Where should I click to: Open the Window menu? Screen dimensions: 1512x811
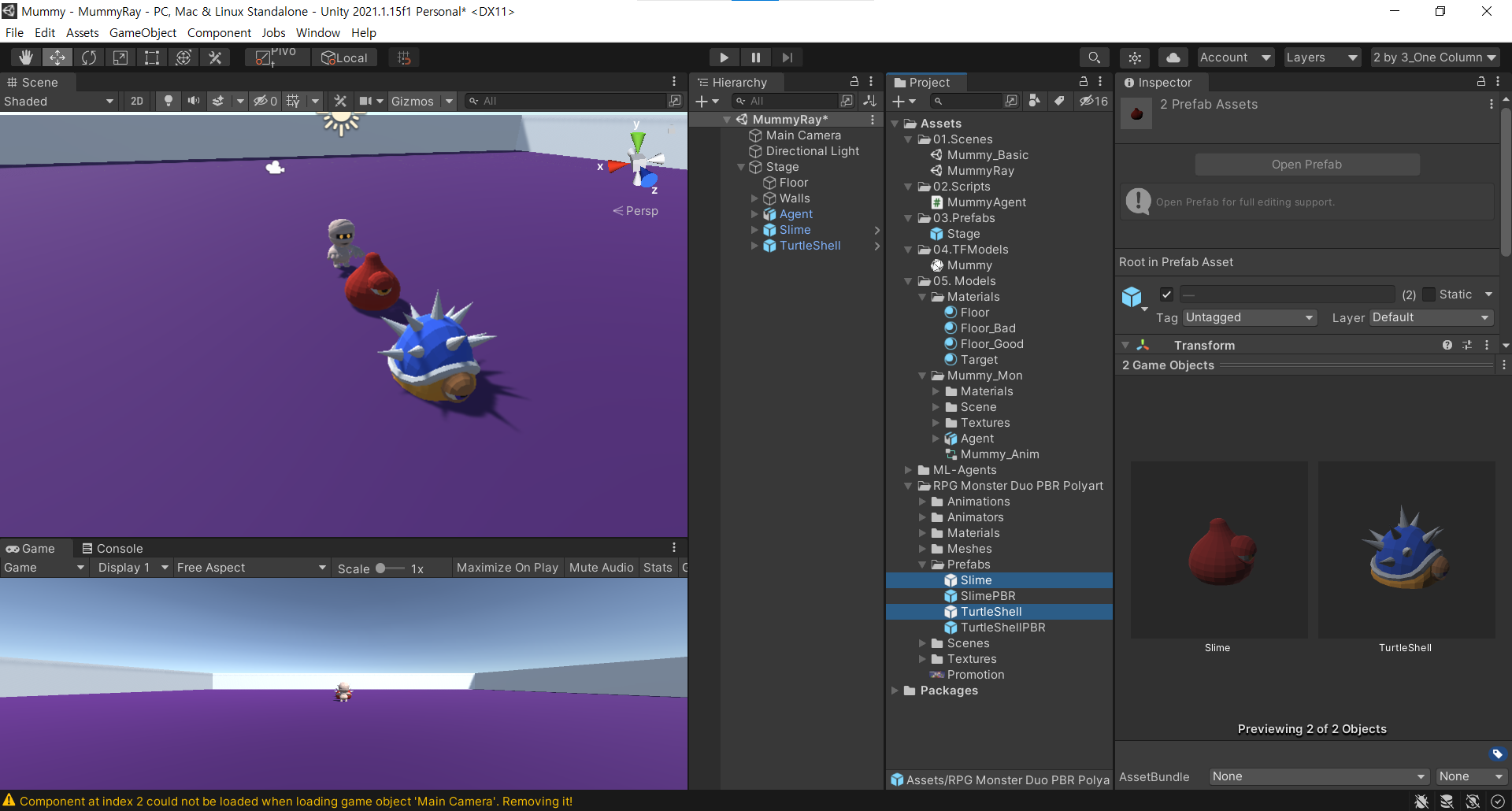point(317,32)
